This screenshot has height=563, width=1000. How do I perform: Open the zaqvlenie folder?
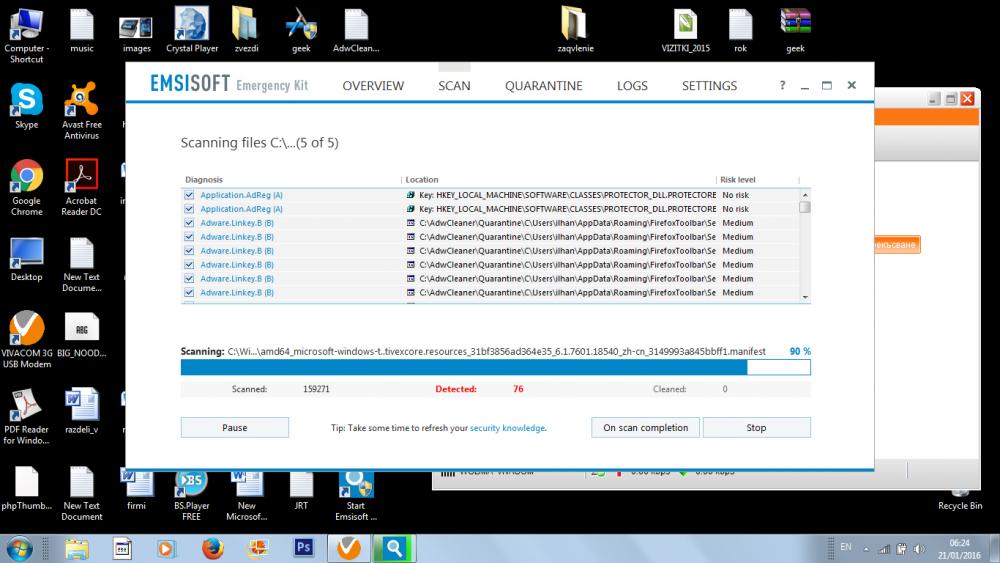[x=575, y=30]
